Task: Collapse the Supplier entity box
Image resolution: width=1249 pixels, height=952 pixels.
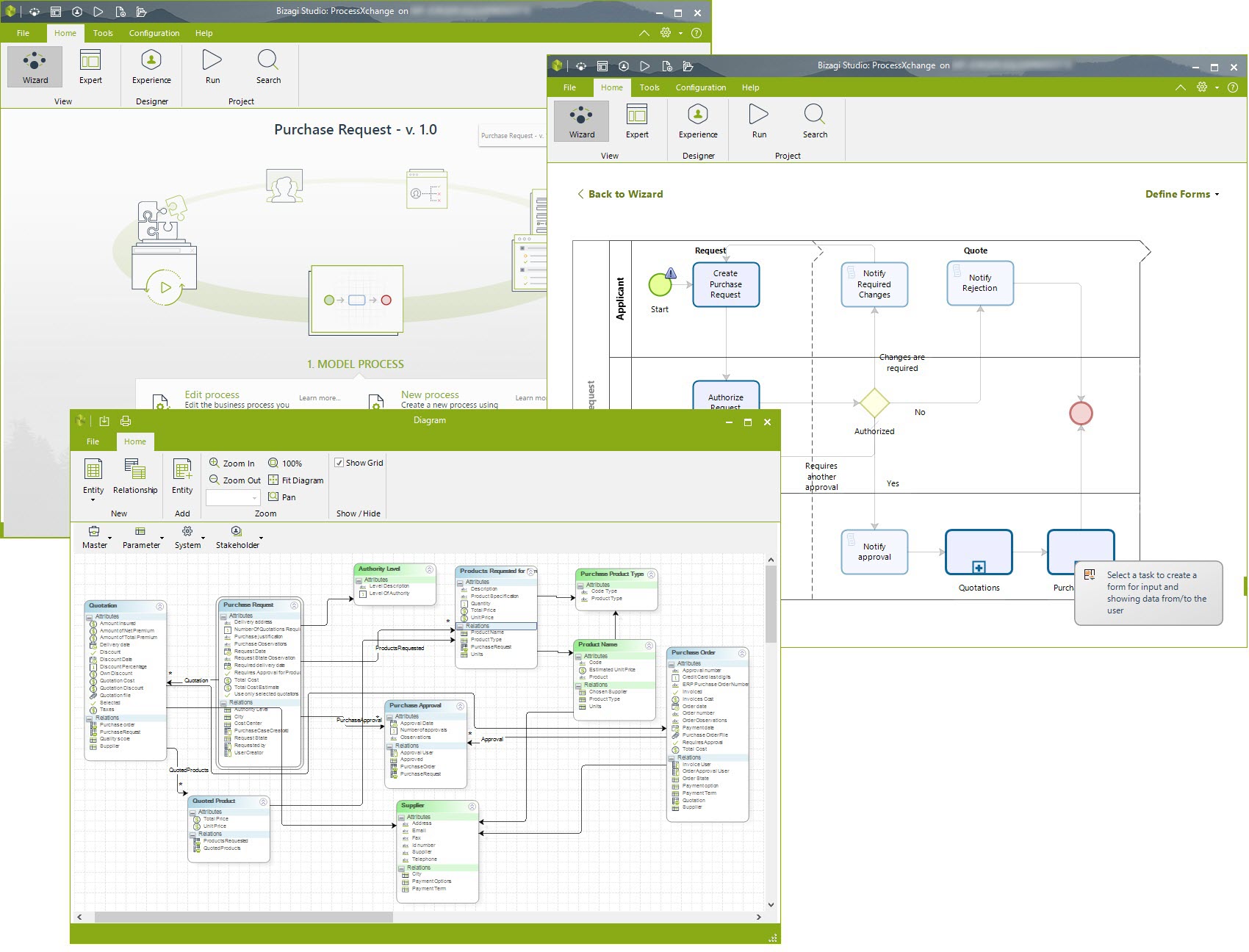Action: click(x=472, y=807)
